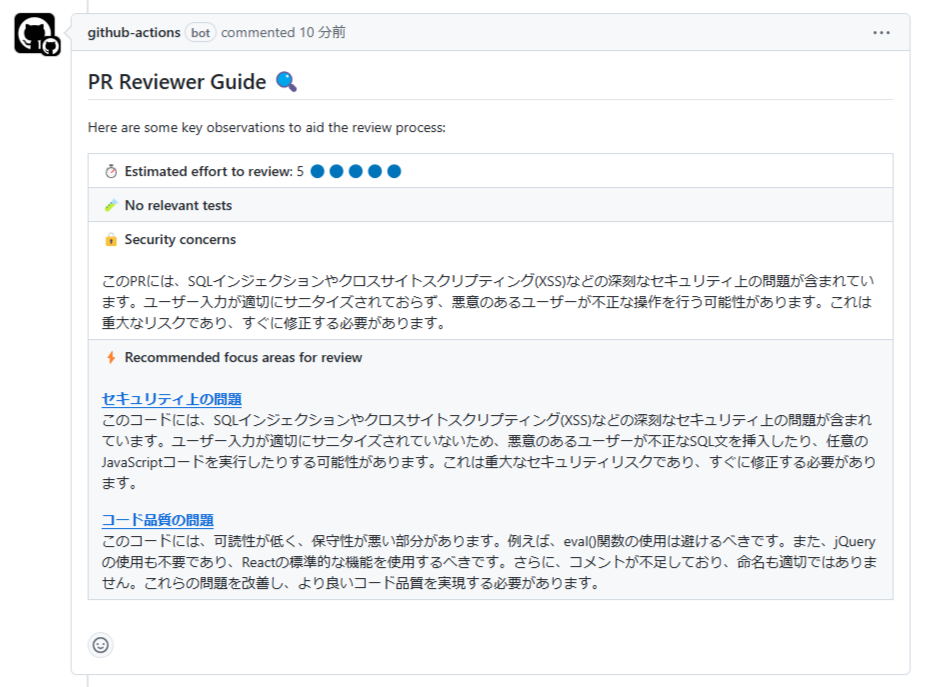Select the PR Reviewer Guide heading

point(175,81)
